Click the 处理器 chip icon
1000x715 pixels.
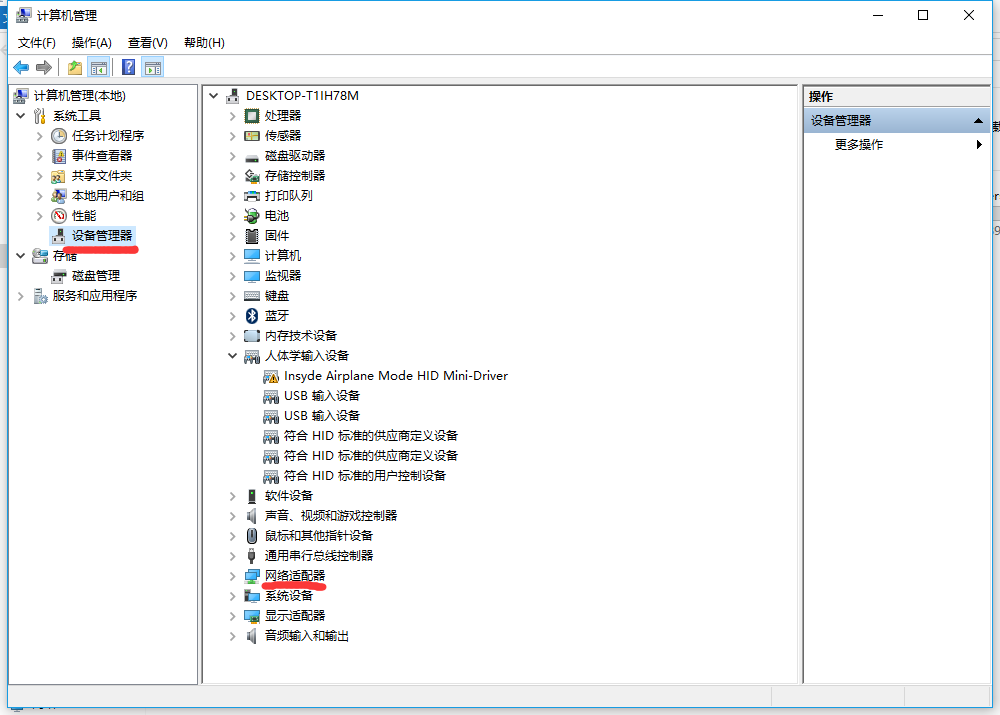[252, 116]
